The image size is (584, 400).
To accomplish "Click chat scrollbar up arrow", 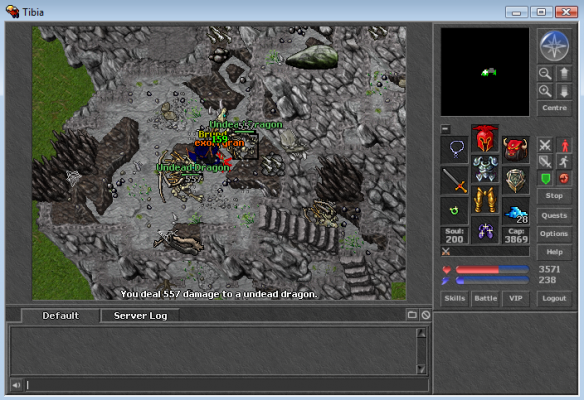I will tap(421, 333).
